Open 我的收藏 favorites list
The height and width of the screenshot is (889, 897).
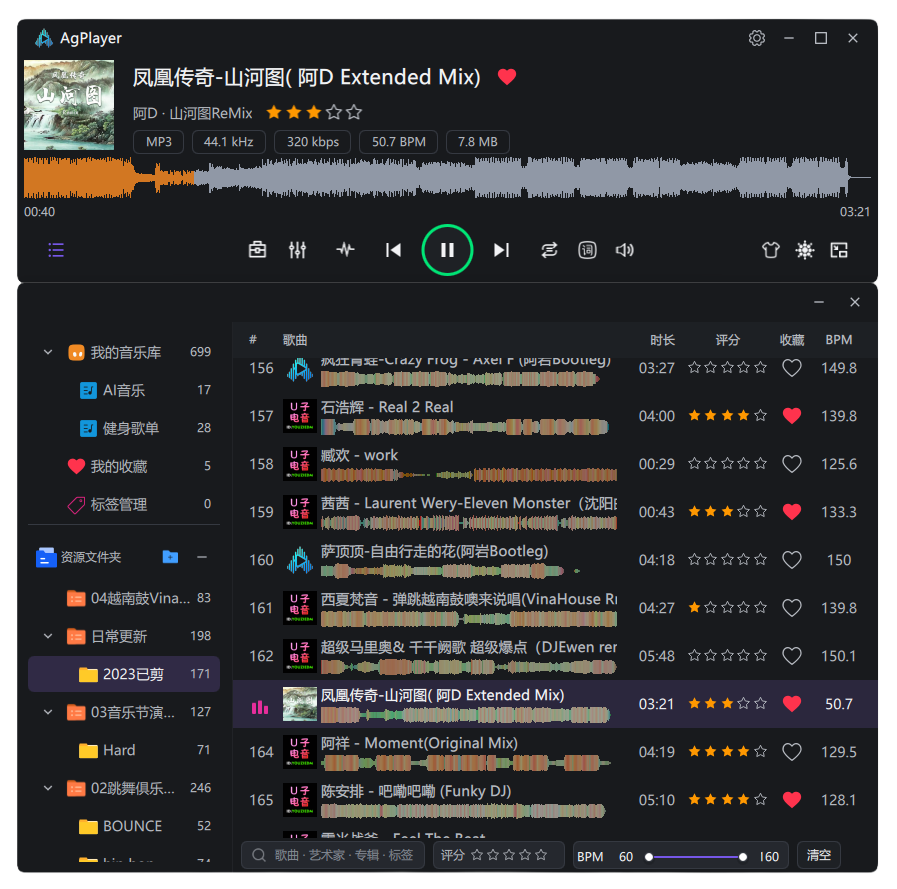click(124, 466)
